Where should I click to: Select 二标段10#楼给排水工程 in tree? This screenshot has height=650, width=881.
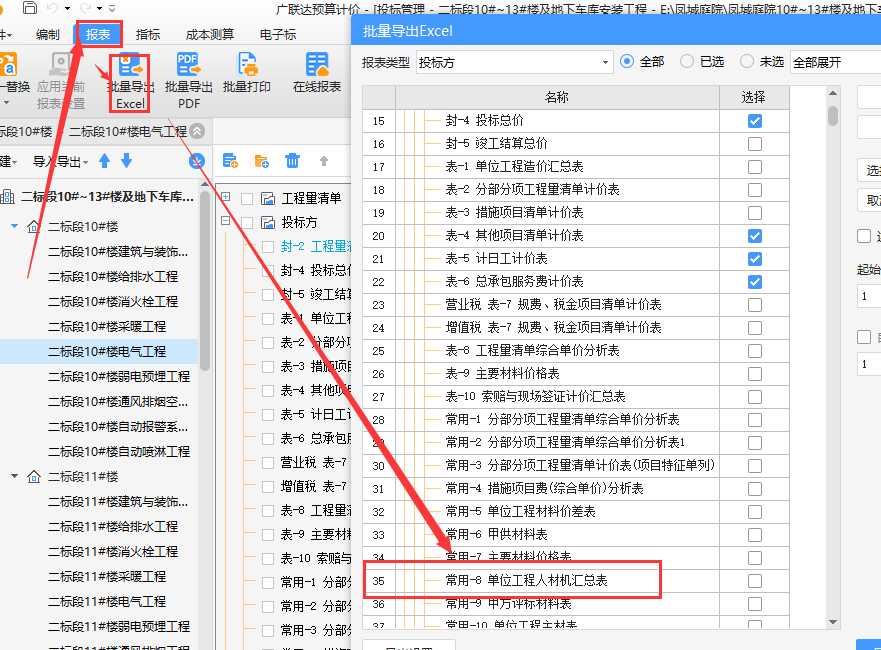point(113,276)
